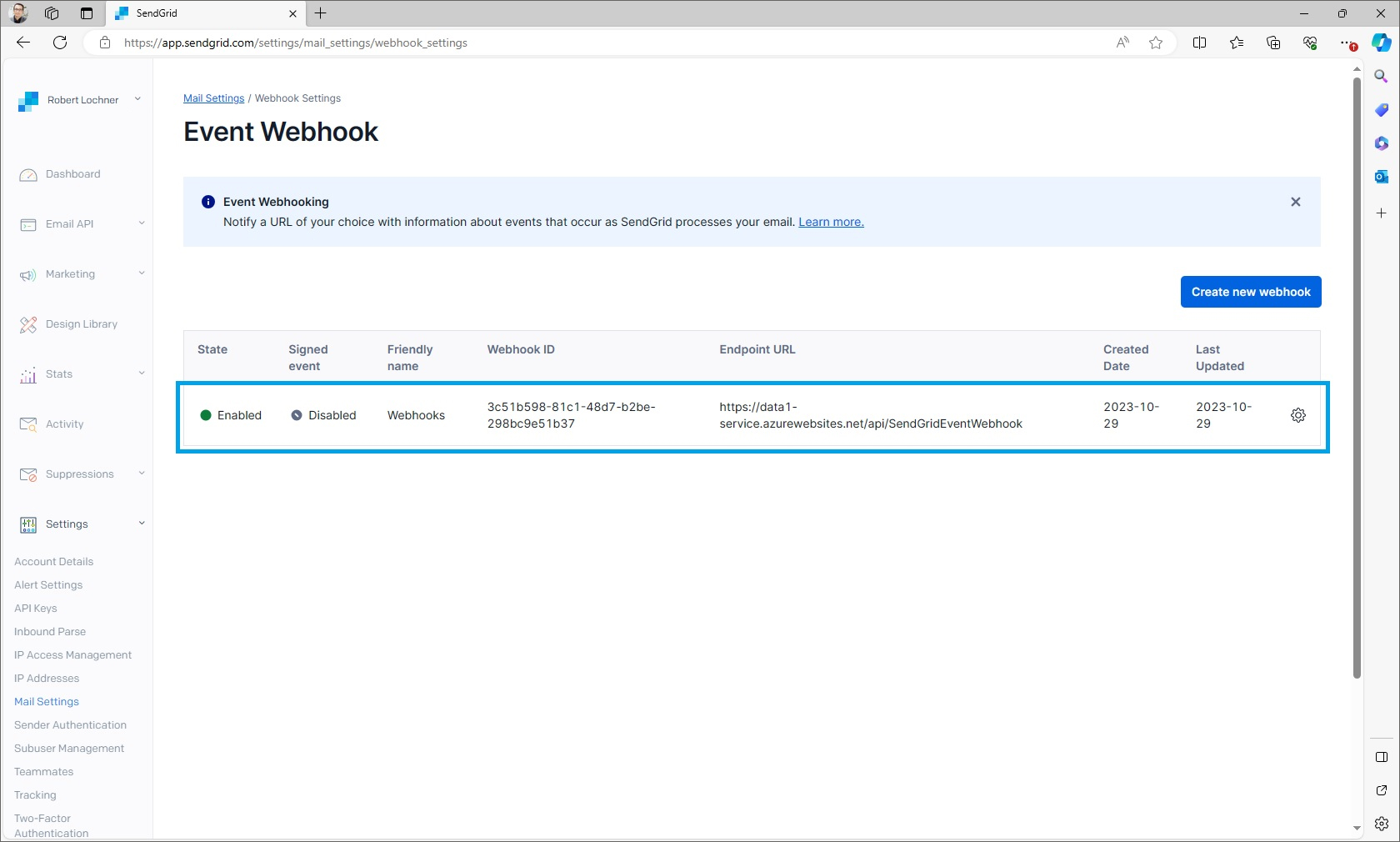Add page to favorites with star icon
This screenshot has height=842, width=1400.
pos(1156,43)
